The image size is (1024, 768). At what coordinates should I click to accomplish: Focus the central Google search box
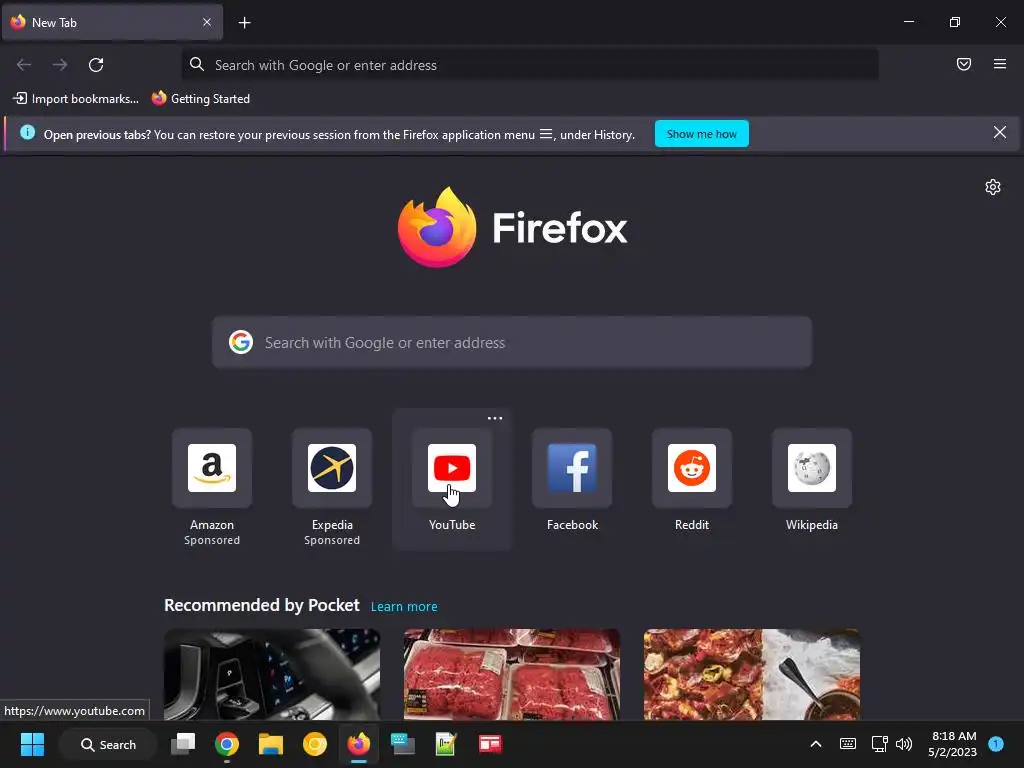[x=512, y=343]
